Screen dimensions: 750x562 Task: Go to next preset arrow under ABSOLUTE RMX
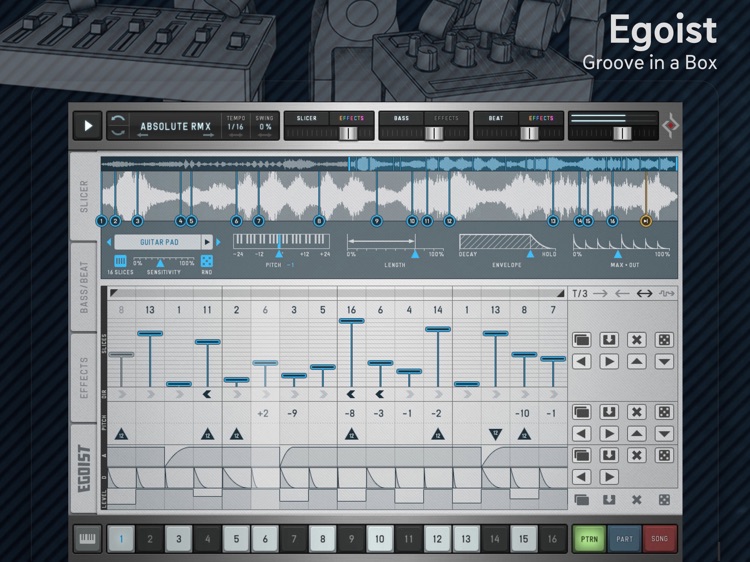pos(209,136)
